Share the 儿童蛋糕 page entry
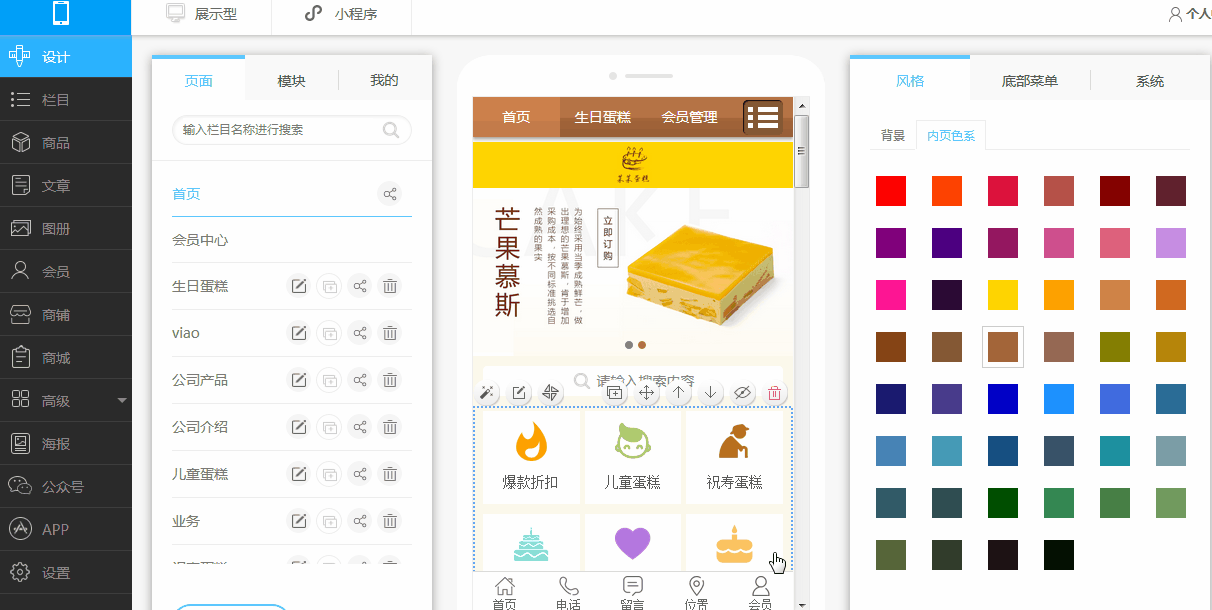1212x610 pixels. click(360, 474)
